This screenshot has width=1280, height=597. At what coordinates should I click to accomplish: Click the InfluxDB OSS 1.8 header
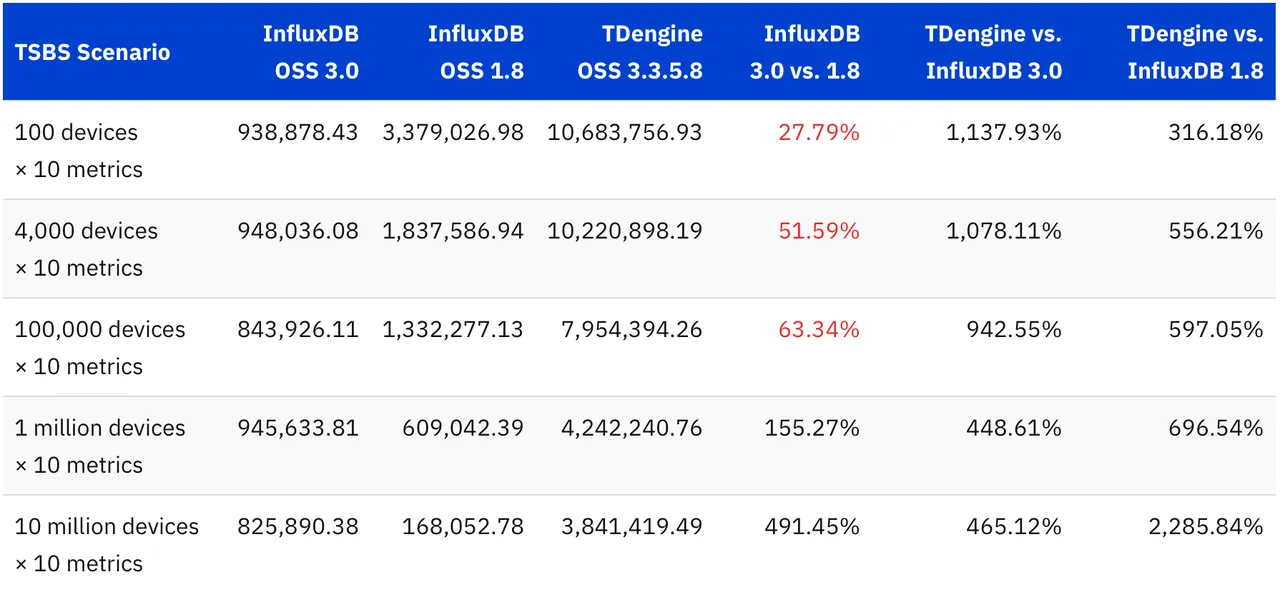[x=475, y=52]
